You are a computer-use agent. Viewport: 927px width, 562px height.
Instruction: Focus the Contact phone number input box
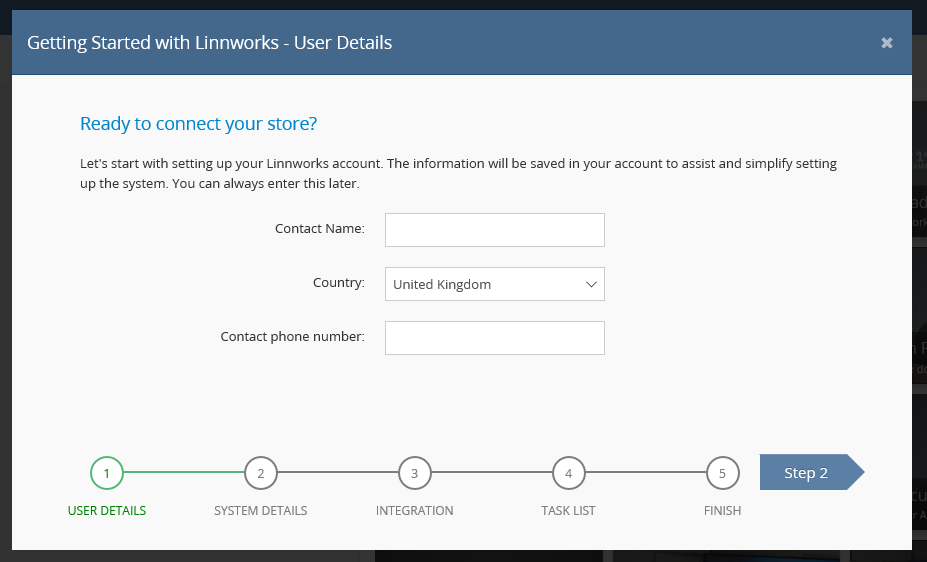(x=494, y=338)
